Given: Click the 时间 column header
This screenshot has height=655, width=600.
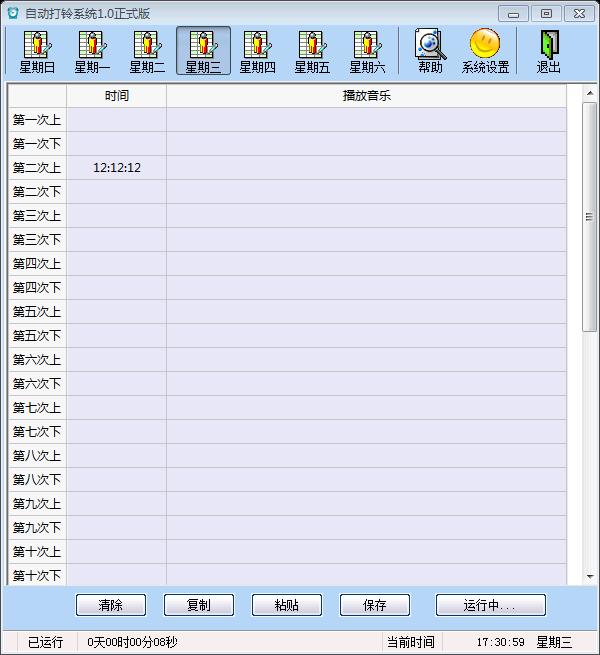Looking at the screenshot, I should click(x=117, y=96).
